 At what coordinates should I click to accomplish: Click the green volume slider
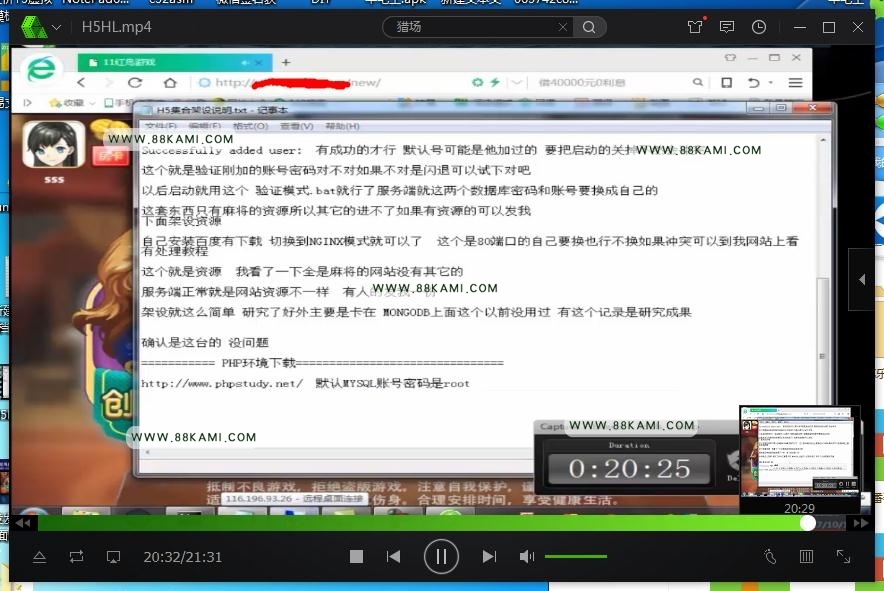pos(576,557)
